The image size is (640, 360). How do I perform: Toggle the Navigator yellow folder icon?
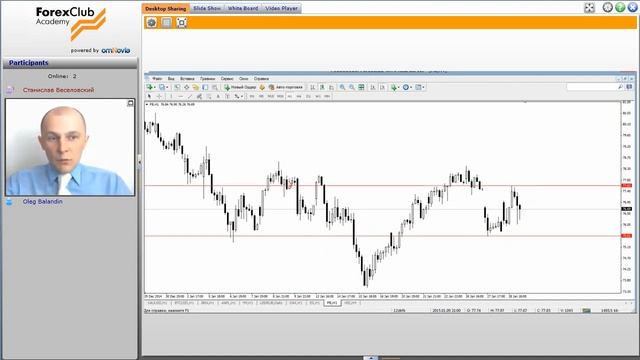tap(196, 87)
